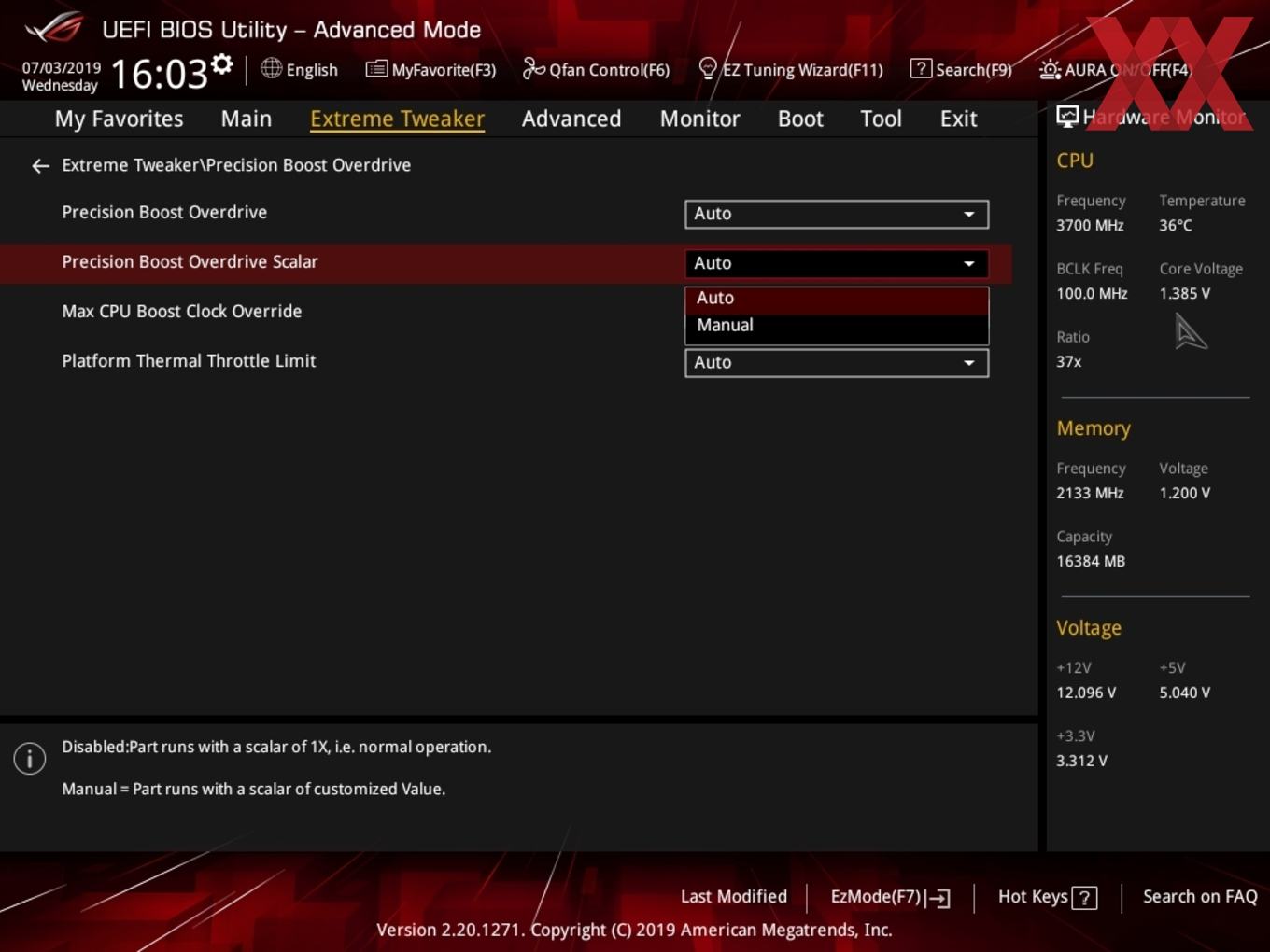The height and width of the screenshot is (952, 1270).
Task: Open Search on FAQ link
Action: coord(1200,897)
